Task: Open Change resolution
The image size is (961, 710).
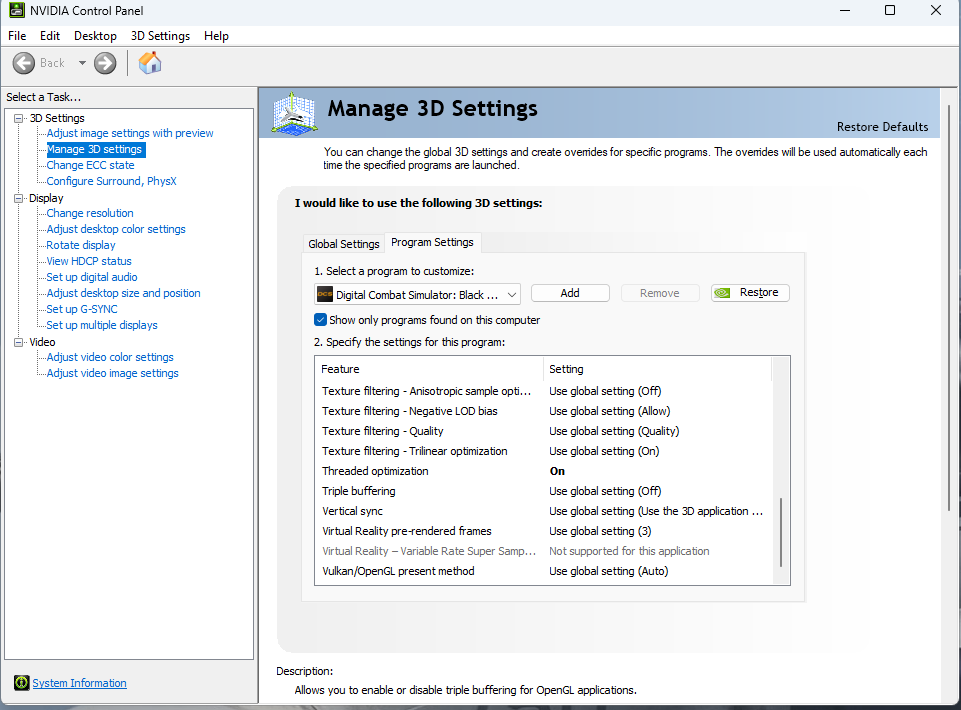Action: (90, 213)
